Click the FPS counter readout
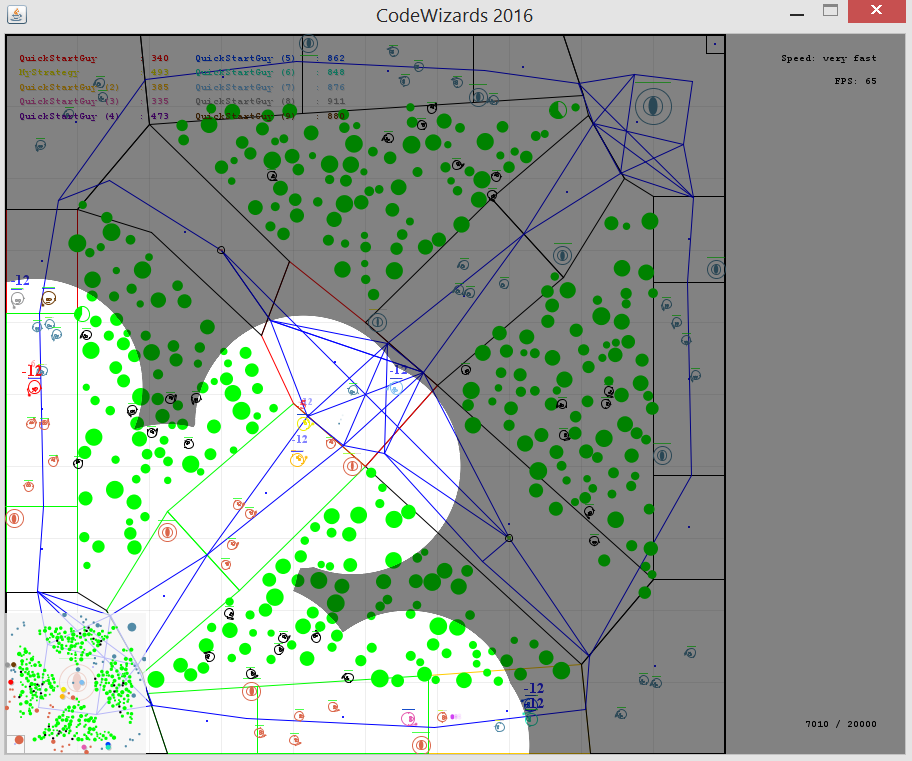Image resolution: width=912 pixels, height=761 pixels. (855, 81)
